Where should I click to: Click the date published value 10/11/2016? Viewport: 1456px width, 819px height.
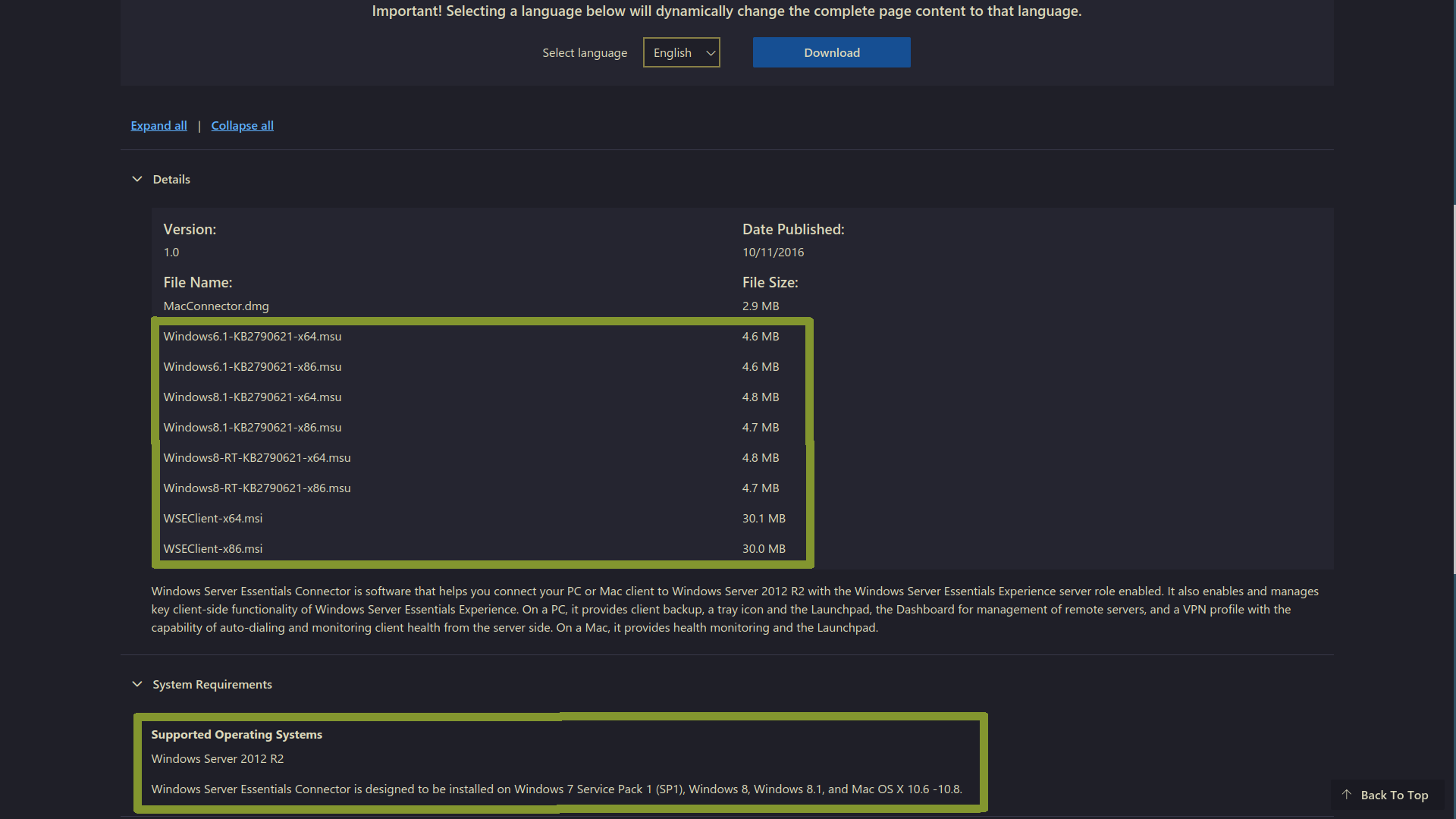(x=773, y=252)
